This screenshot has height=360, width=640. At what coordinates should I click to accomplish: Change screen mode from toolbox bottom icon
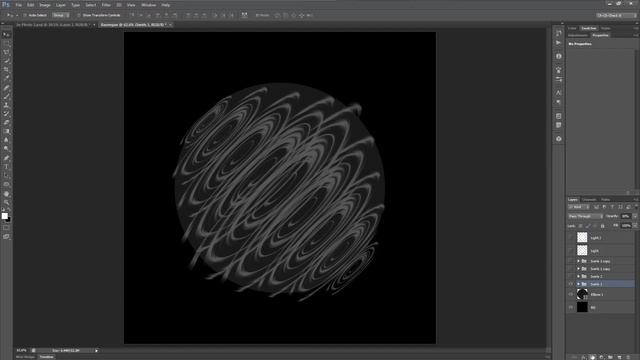point(6,236)
